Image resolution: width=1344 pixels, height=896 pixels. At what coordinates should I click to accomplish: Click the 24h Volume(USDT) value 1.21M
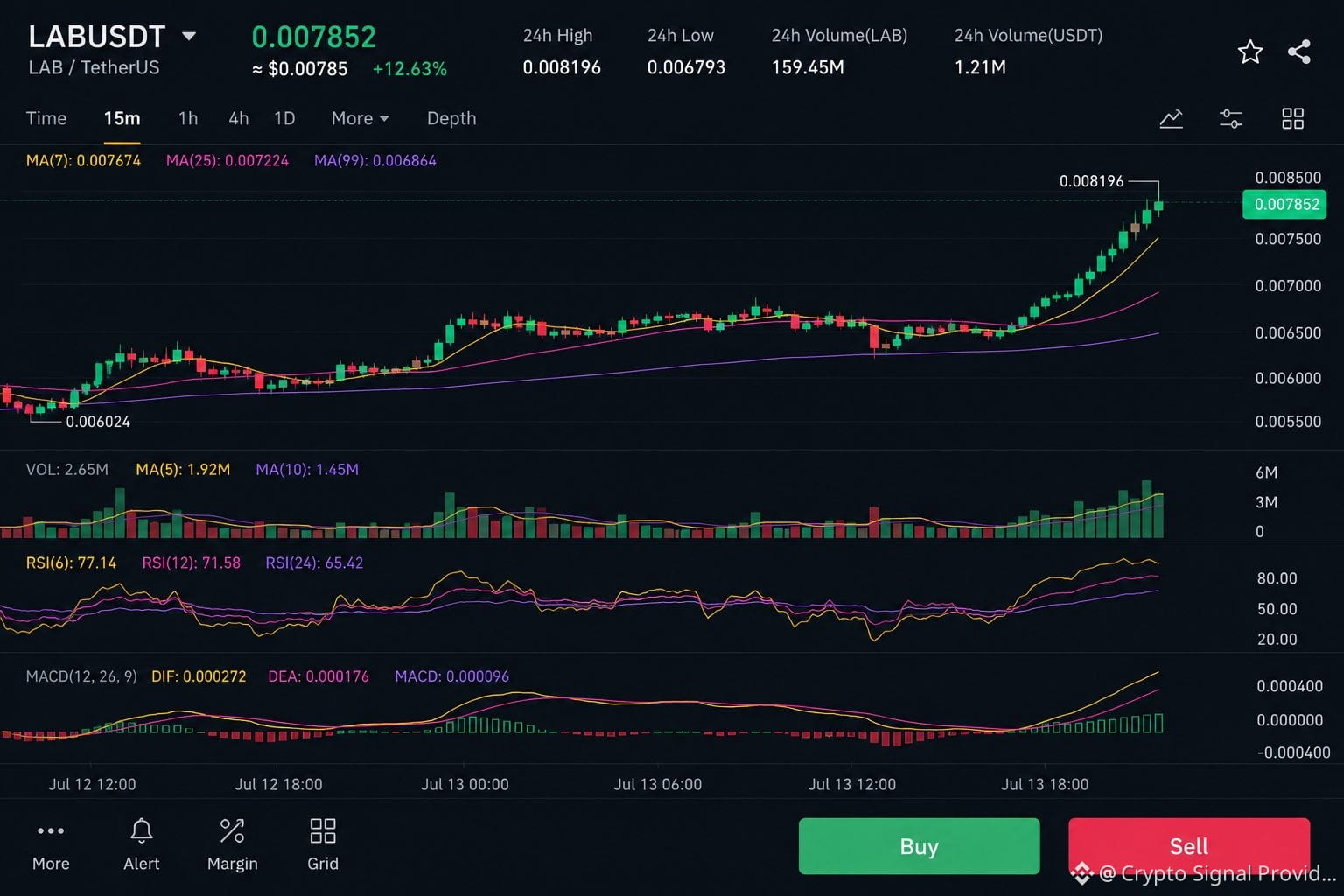980,67
